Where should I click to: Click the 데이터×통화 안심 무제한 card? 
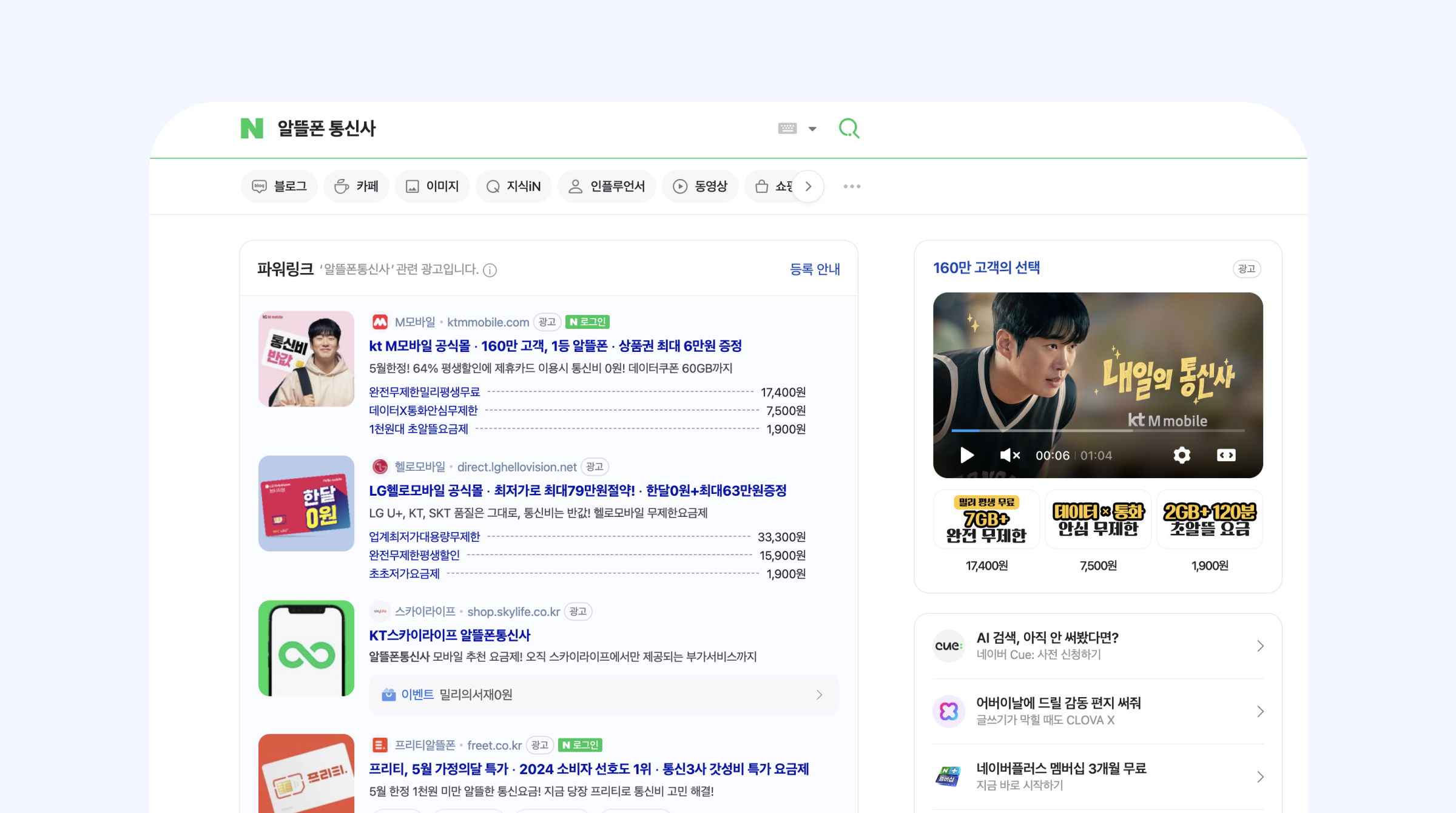[x=1098, y=519]
